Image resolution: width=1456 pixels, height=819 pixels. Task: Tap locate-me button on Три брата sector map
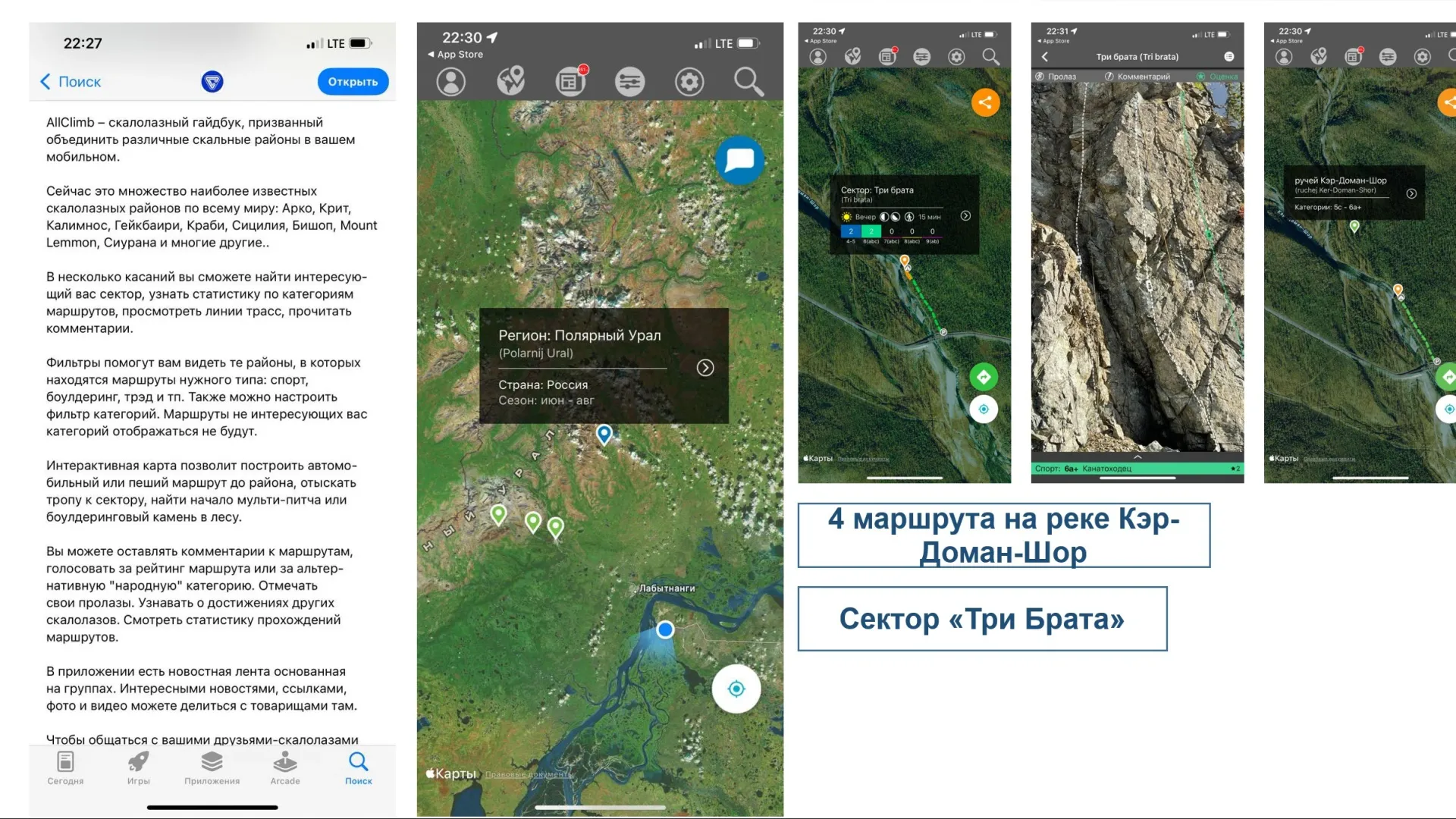984,409
